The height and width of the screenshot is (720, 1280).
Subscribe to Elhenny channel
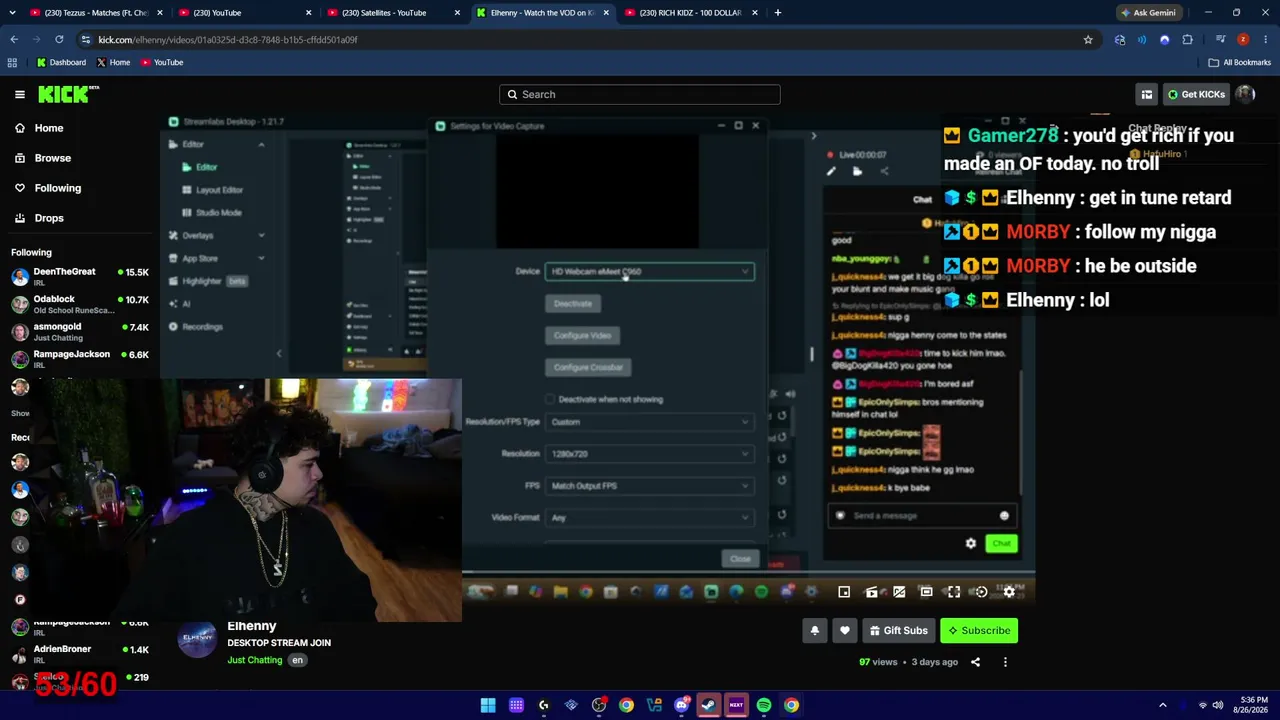tap(979, 631)
